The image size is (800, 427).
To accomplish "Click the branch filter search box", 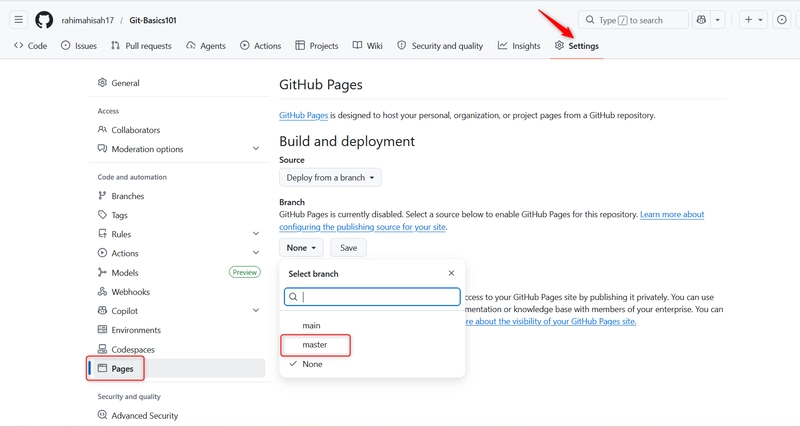I will (x=372, y=297).
